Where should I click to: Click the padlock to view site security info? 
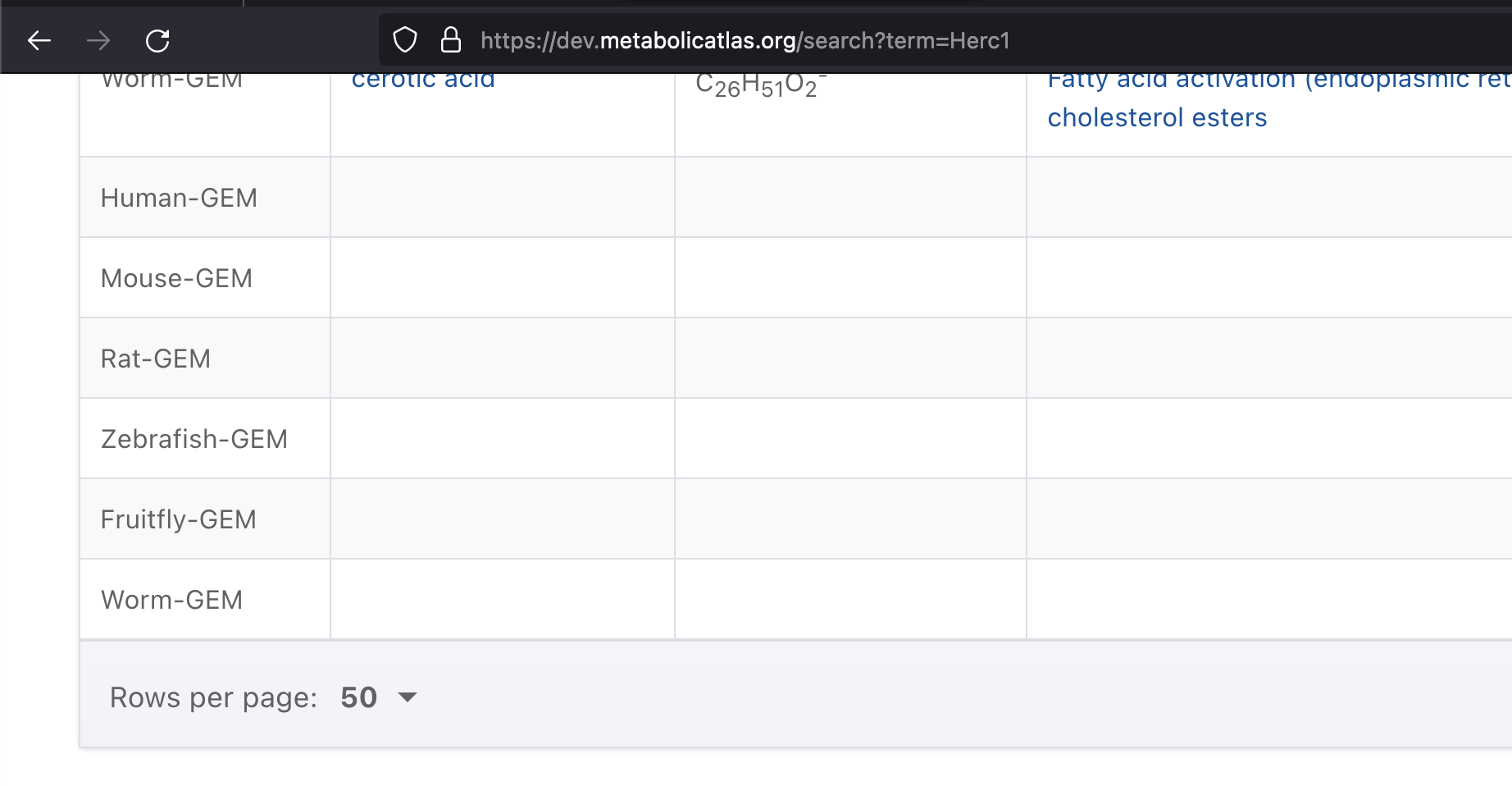(450, 39)
